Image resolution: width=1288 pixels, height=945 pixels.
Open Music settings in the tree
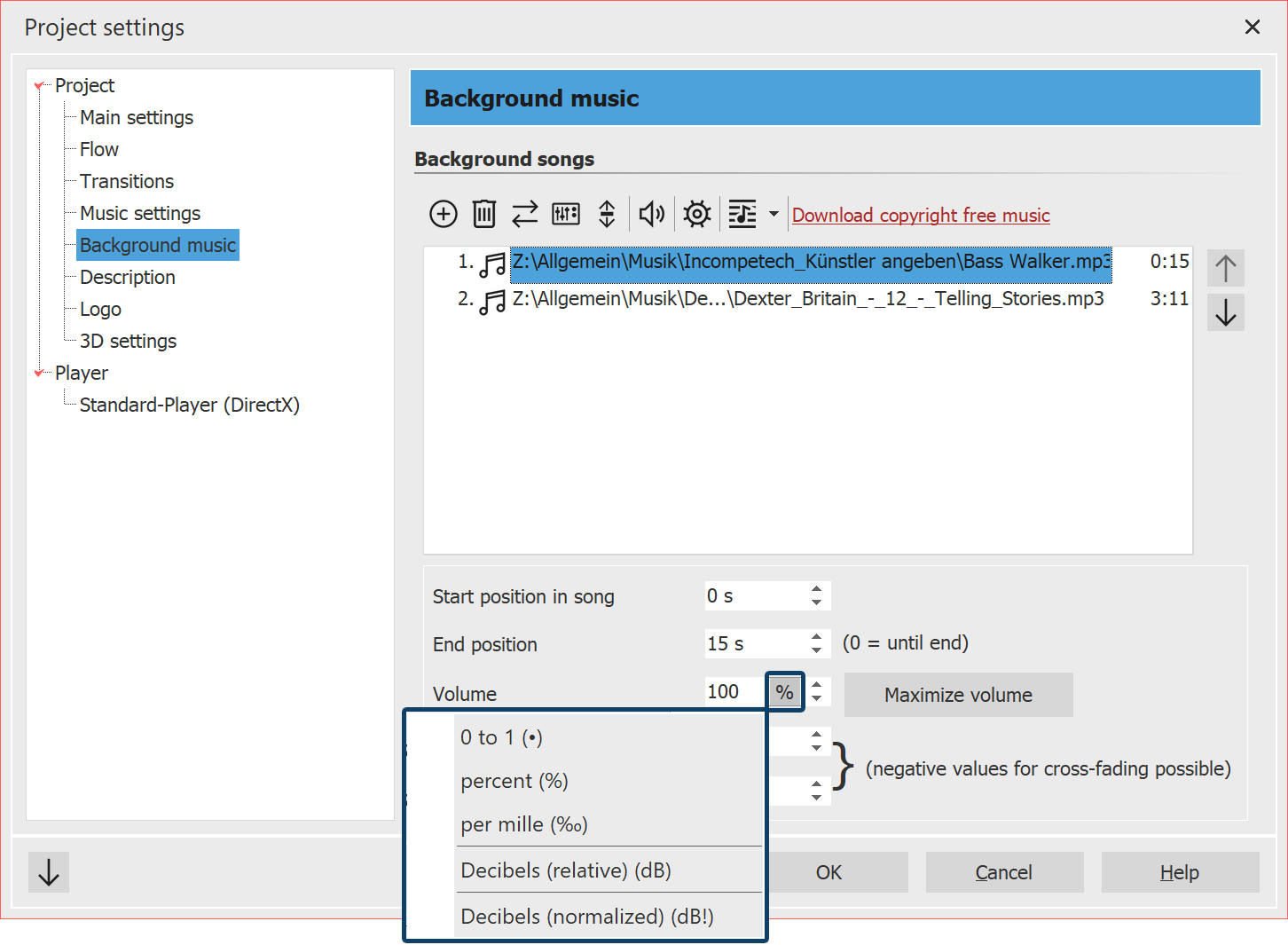coord(140,213)
